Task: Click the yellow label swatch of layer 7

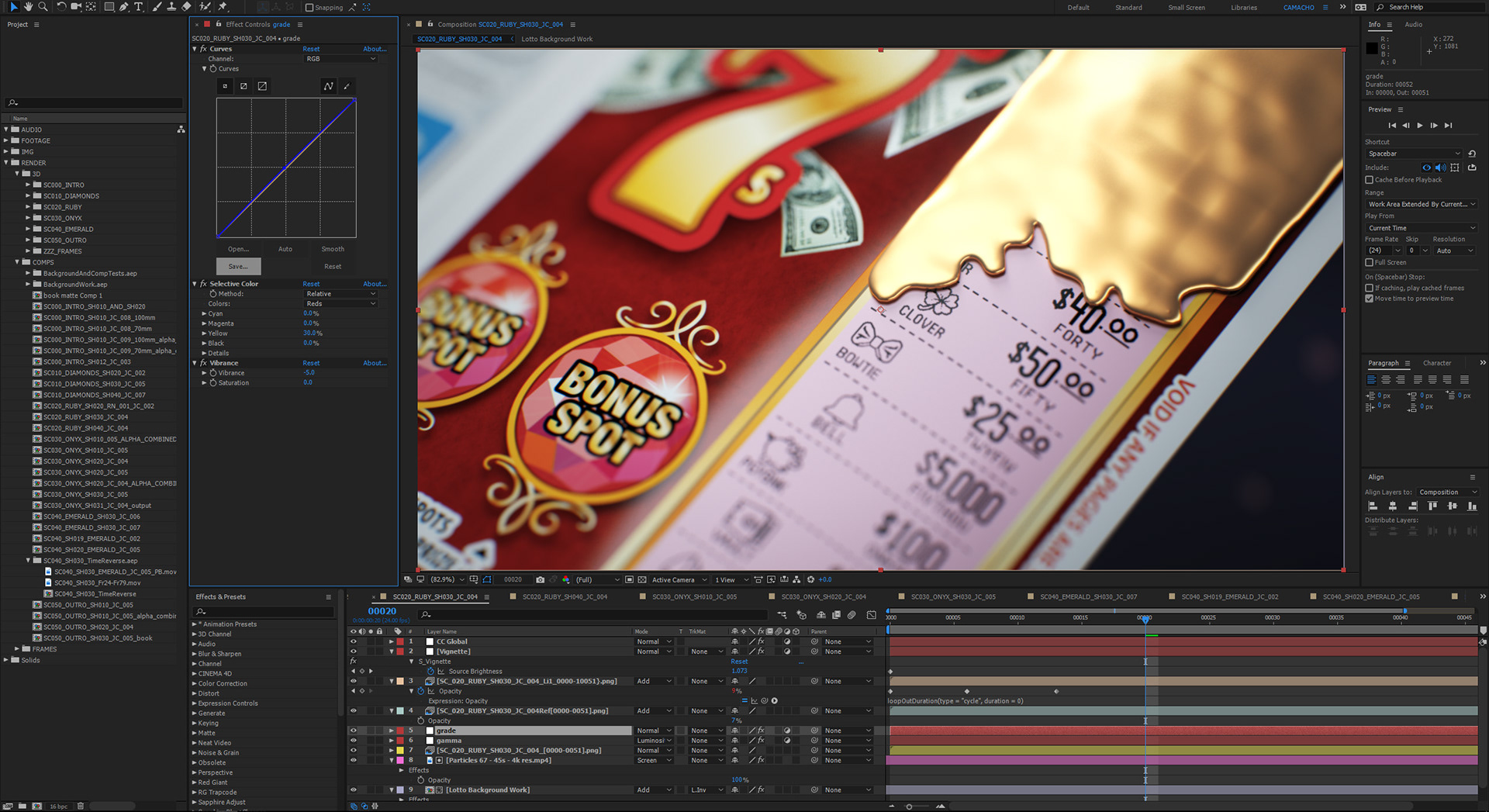Action: click(x=400, y=750)
